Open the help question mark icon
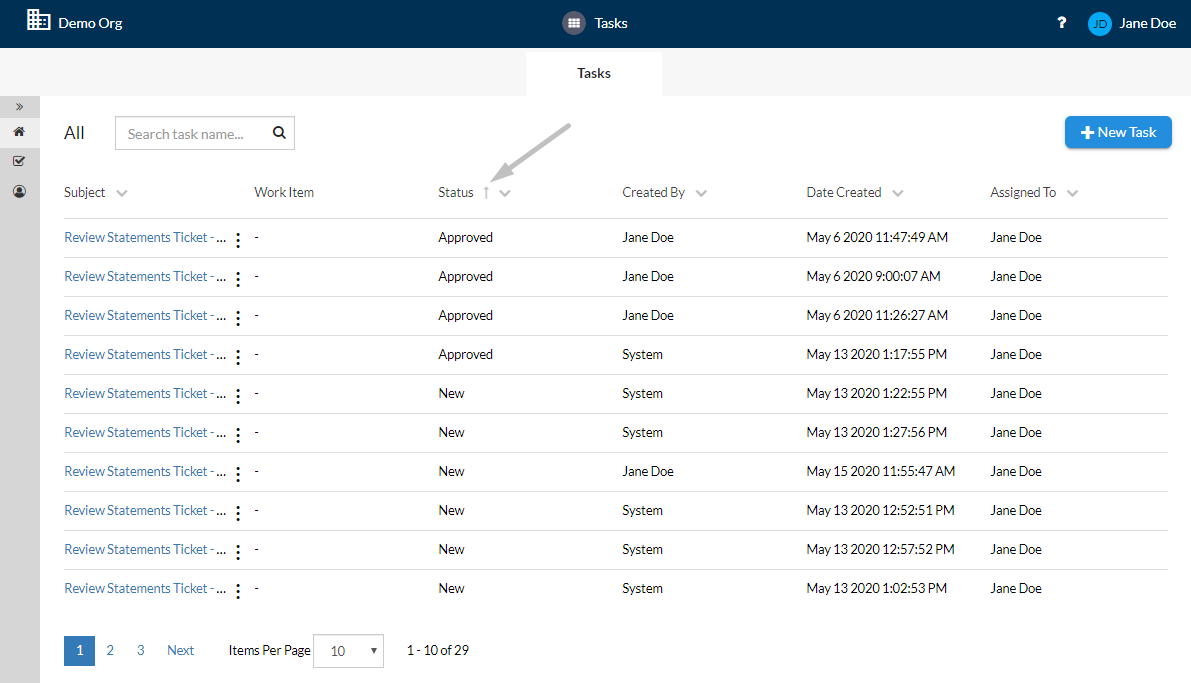Screen dimensions: 1191x683 (1061, 23)
